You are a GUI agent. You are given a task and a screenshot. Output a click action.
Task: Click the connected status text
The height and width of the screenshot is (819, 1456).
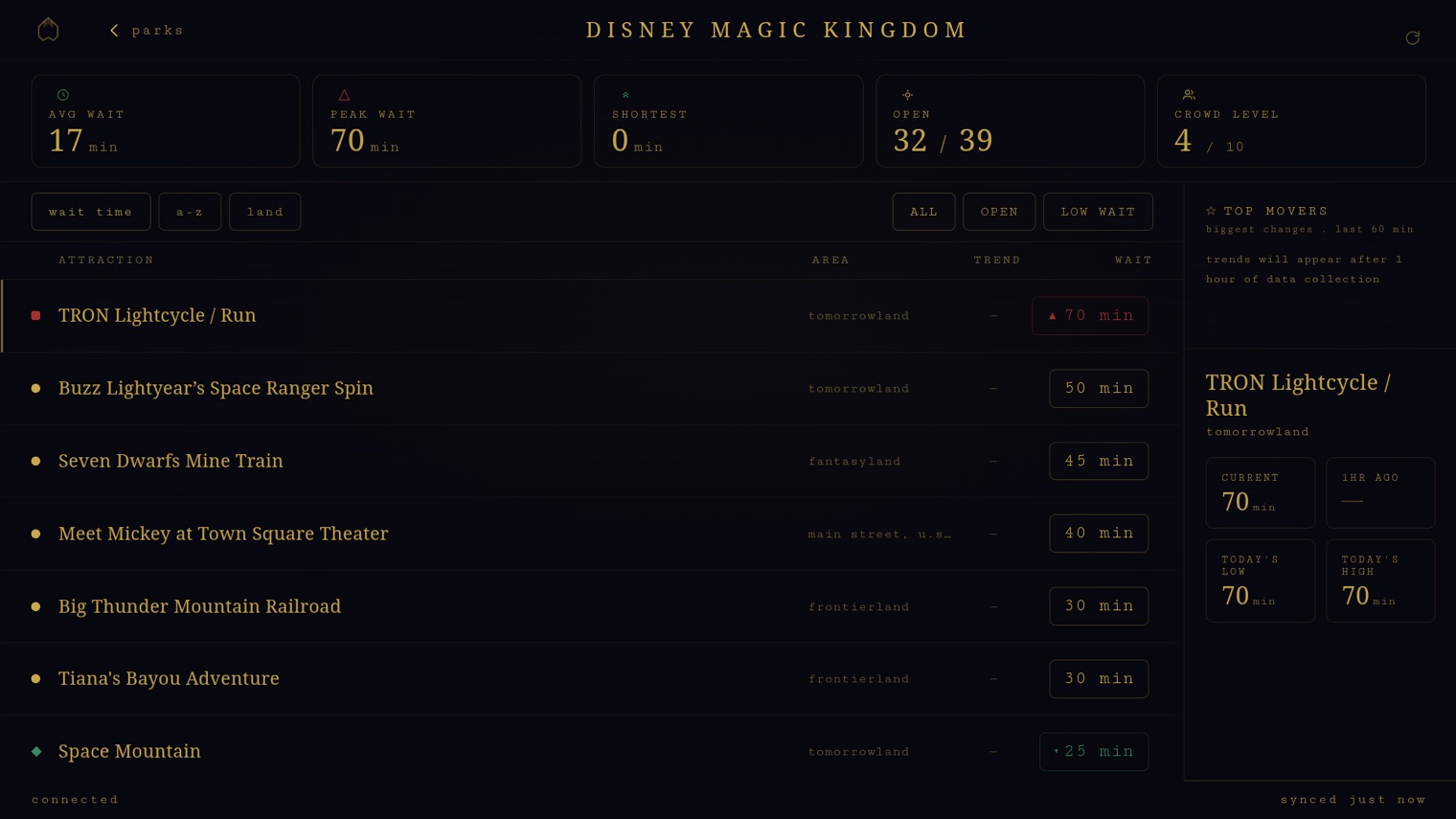click(76, 799)
